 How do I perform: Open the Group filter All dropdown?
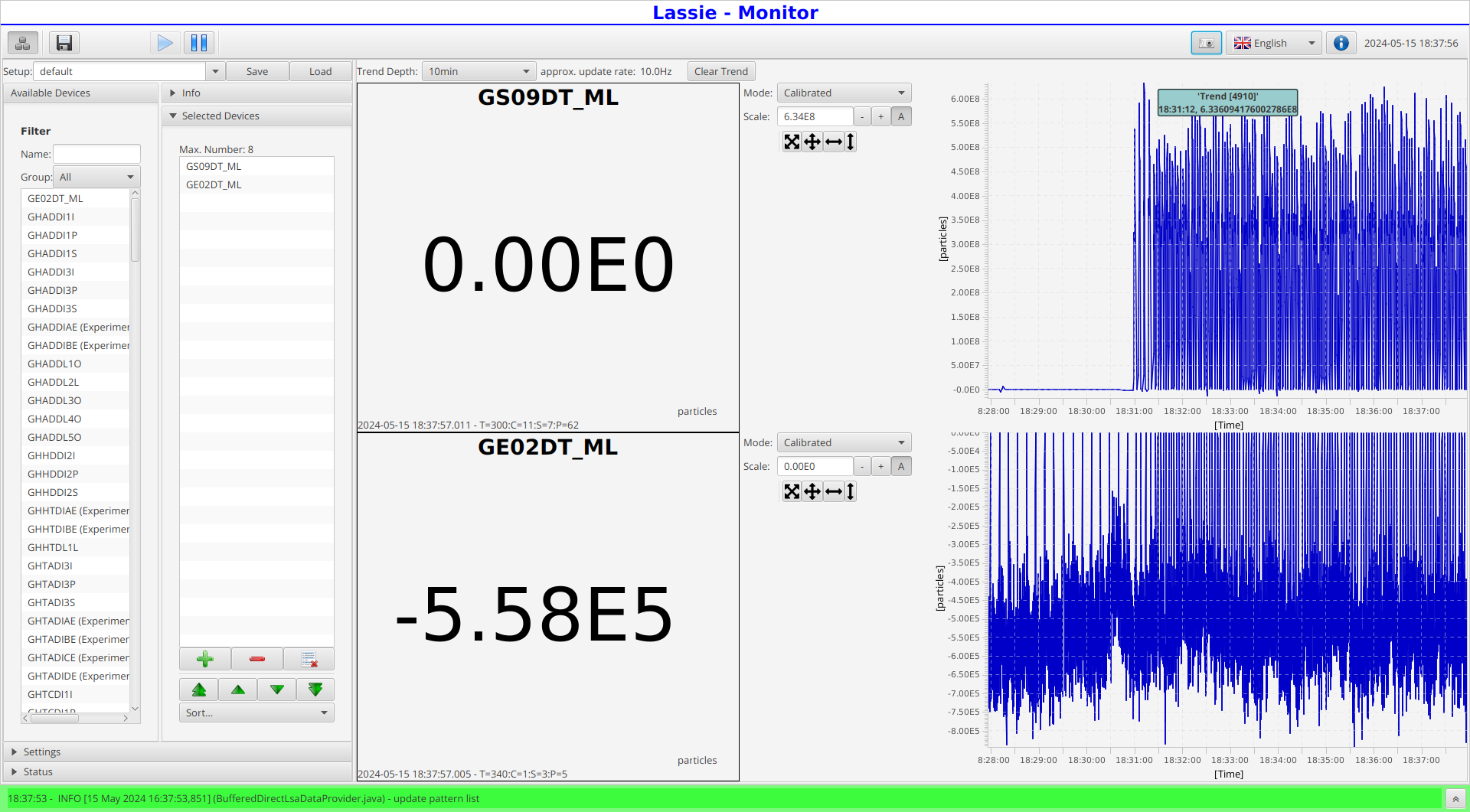click(96, 177)
